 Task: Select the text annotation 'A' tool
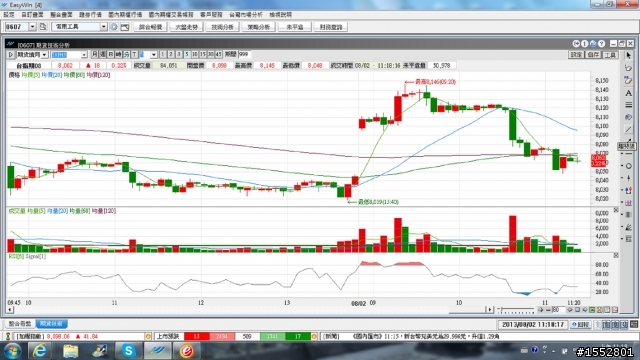click(629, 93)
